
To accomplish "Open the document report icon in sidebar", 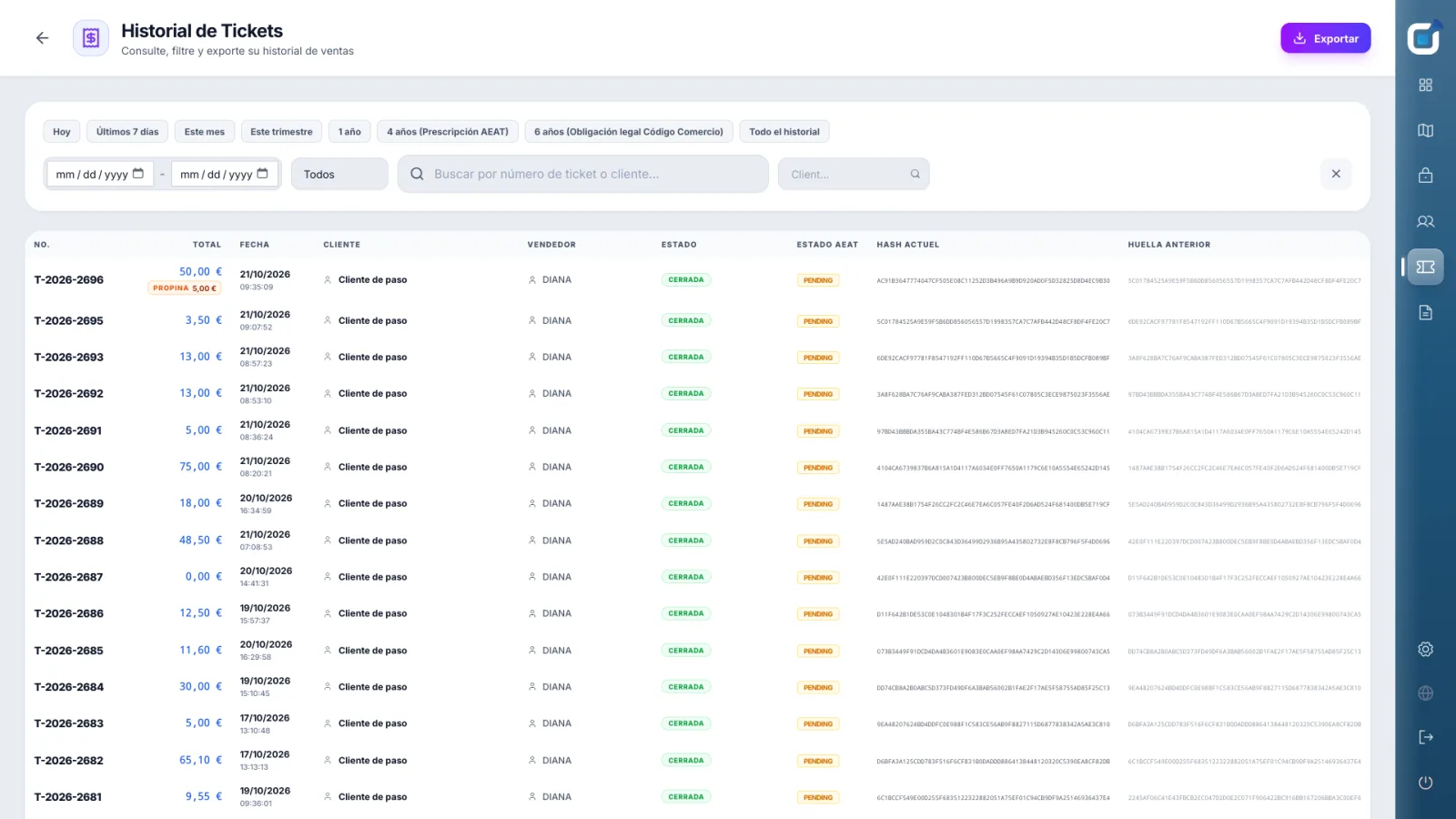I will pos(1426,313).
